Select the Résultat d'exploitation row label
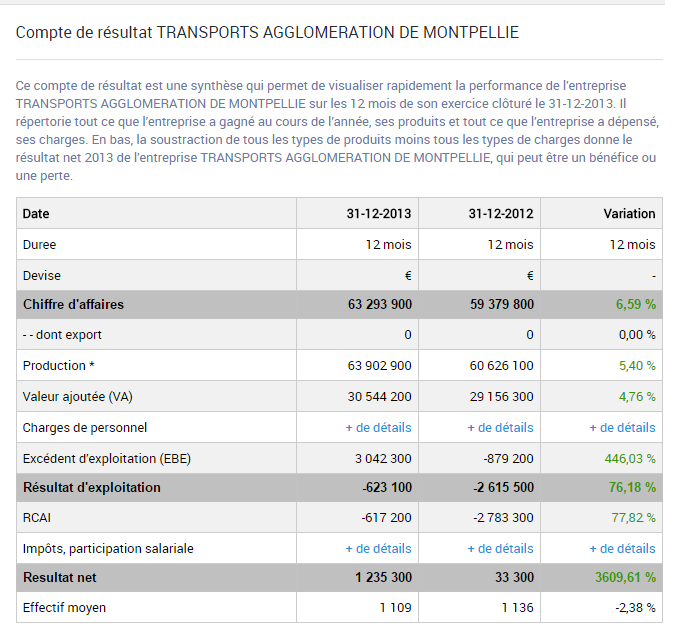The image size is (675, 630). (x=91, y=487)
